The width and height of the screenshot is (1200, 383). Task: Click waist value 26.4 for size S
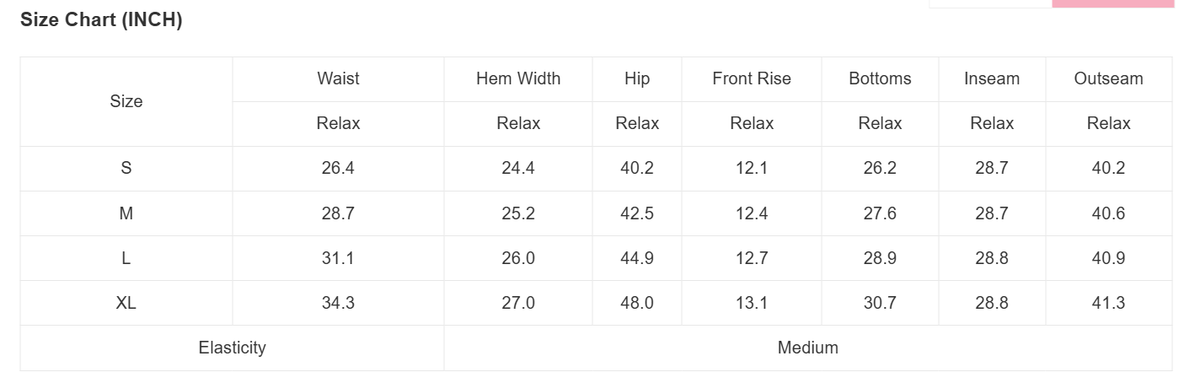(338, 168)
